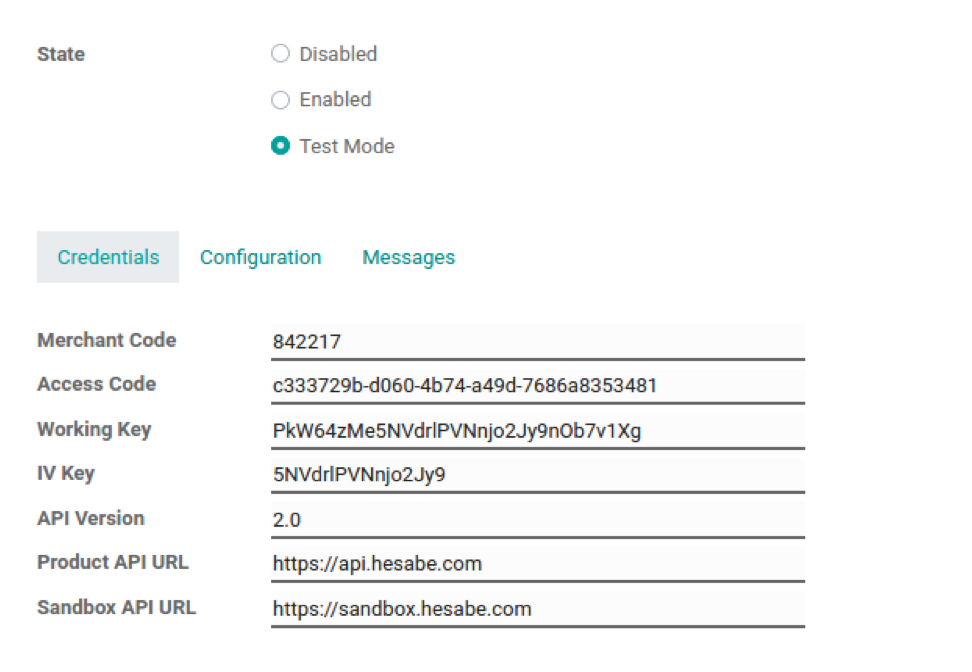
Task: Edit the IV Key input field
Action: click(x=537, y=474)
